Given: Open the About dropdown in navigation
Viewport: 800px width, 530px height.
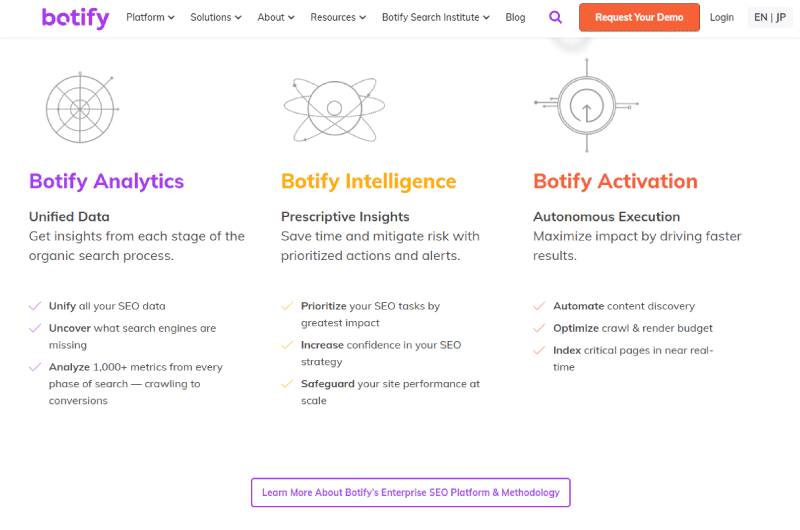Looking at the screenshot, I should point(276,17).
